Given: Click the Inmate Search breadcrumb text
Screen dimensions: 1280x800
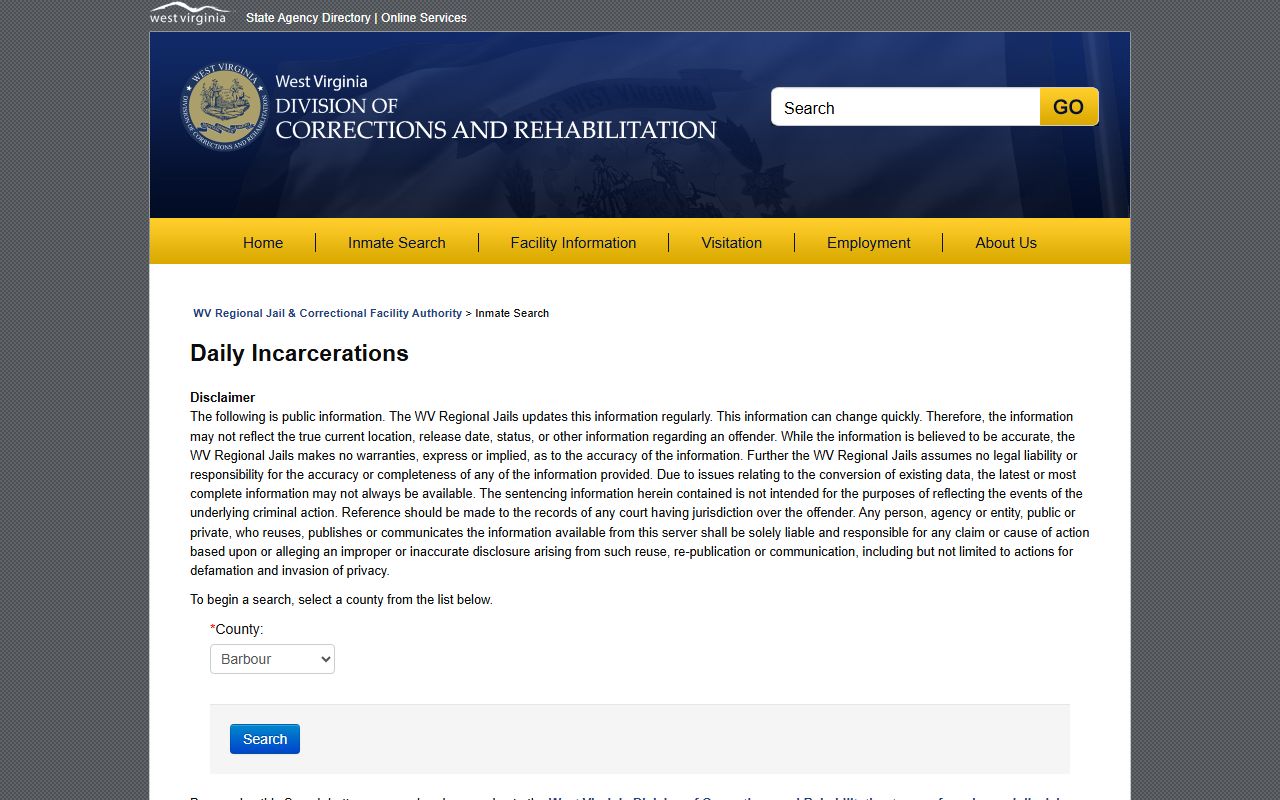Looking at the screenshot, I should [x=512, y=313].
